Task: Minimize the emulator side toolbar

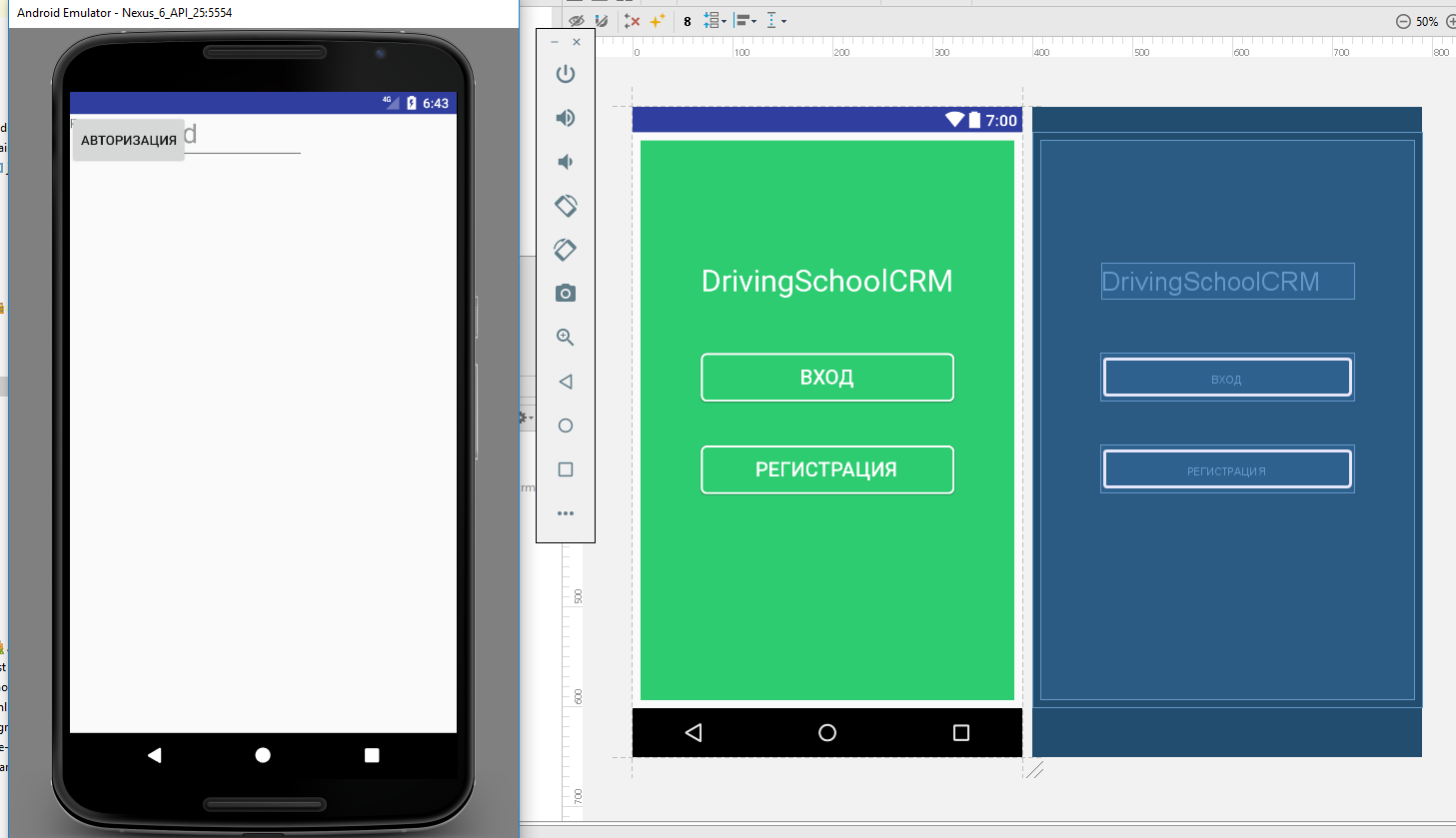Action: [555, 42]
